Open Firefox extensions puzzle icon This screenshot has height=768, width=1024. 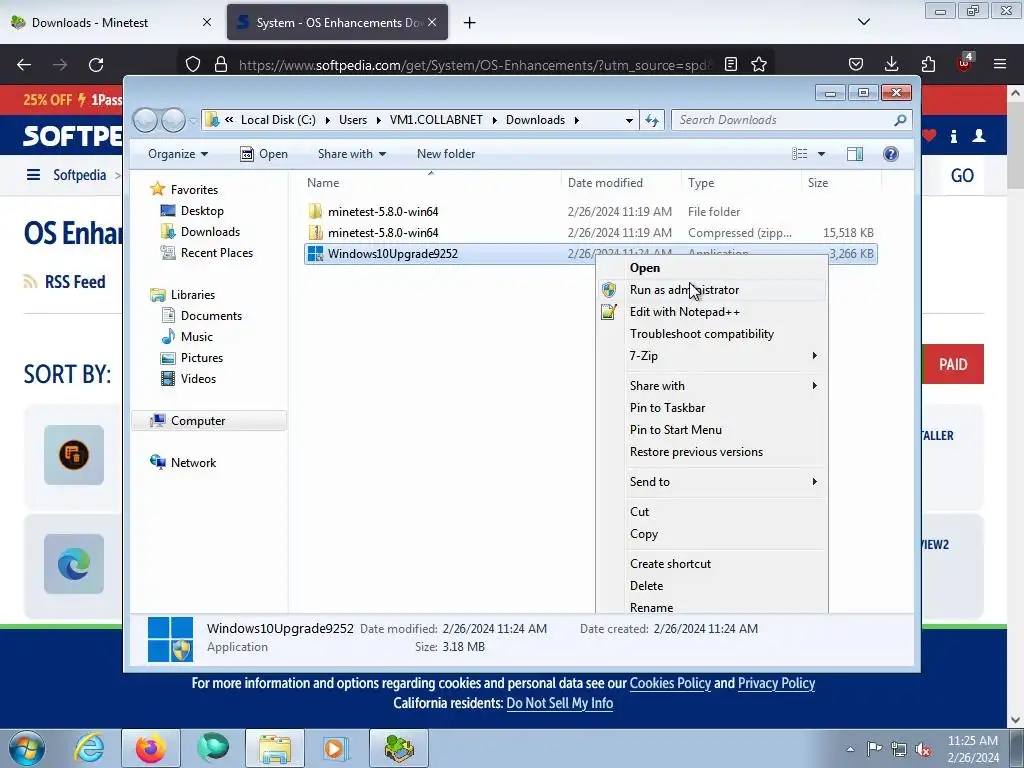pos(928,65)
